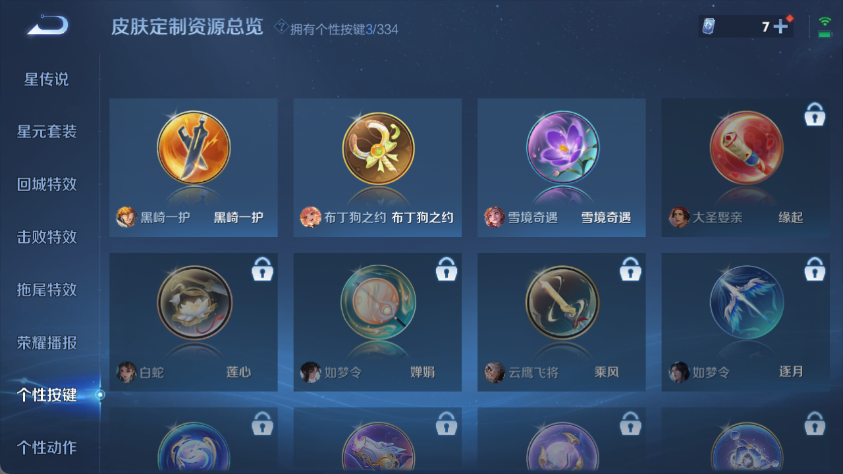Open the 莲心 lotus button icon
Image resolution: width=843 pixels, height=474 pixels.
194,302
